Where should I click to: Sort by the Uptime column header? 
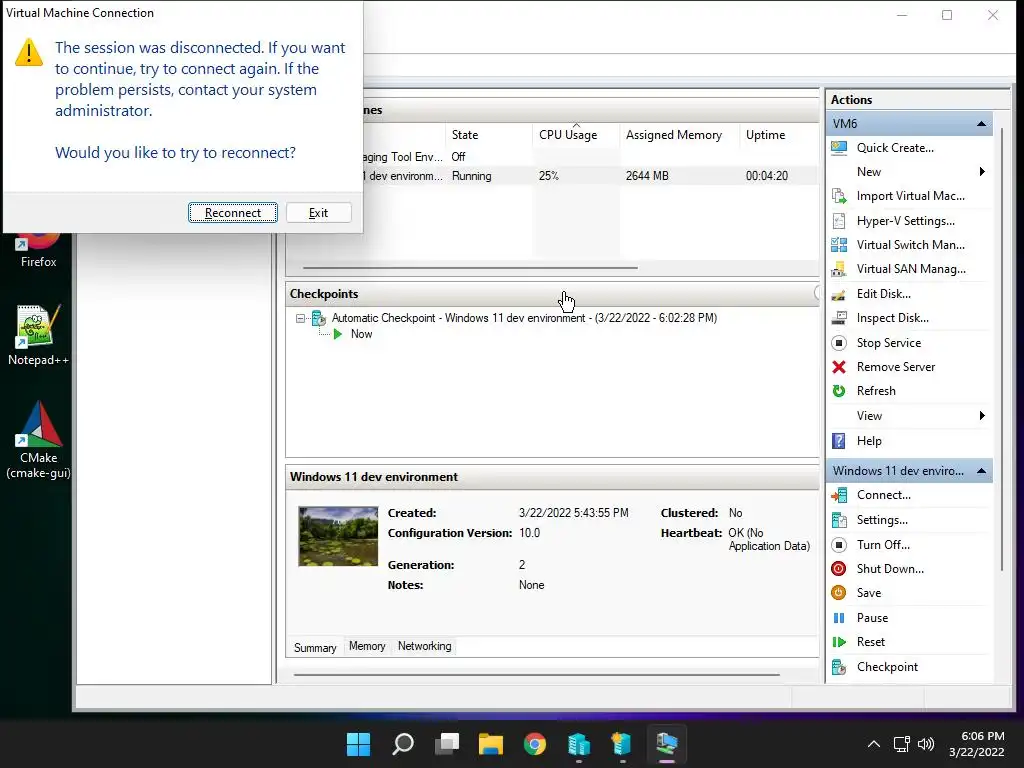click(779, 135)
